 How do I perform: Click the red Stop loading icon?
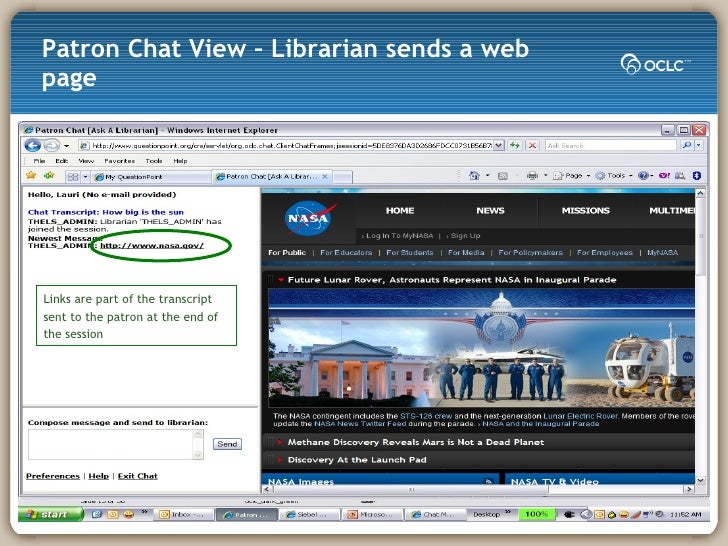[x=533, y=146]
